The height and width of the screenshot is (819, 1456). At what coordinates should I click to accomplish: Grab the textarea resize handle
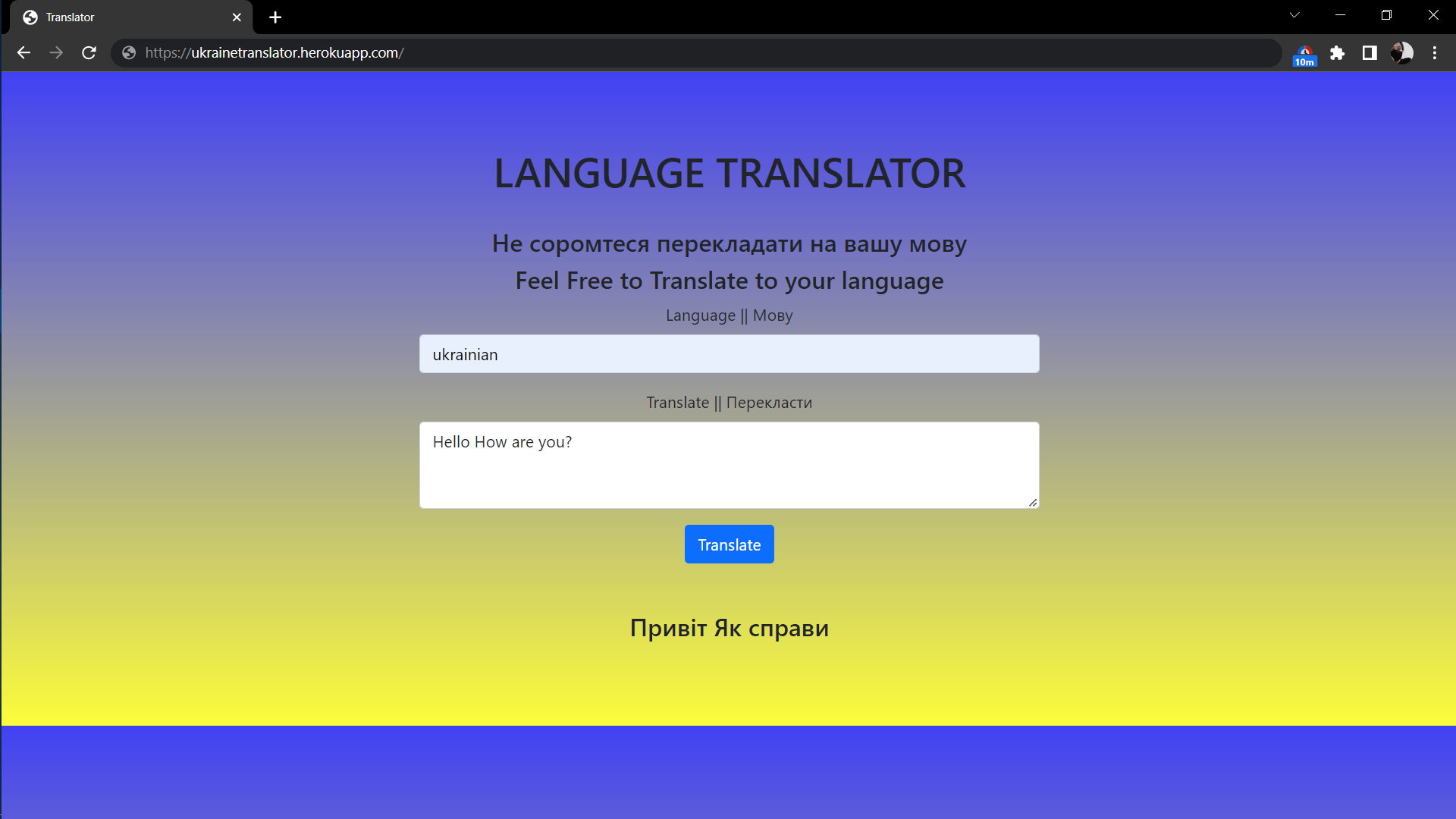tap(1033, 502)
